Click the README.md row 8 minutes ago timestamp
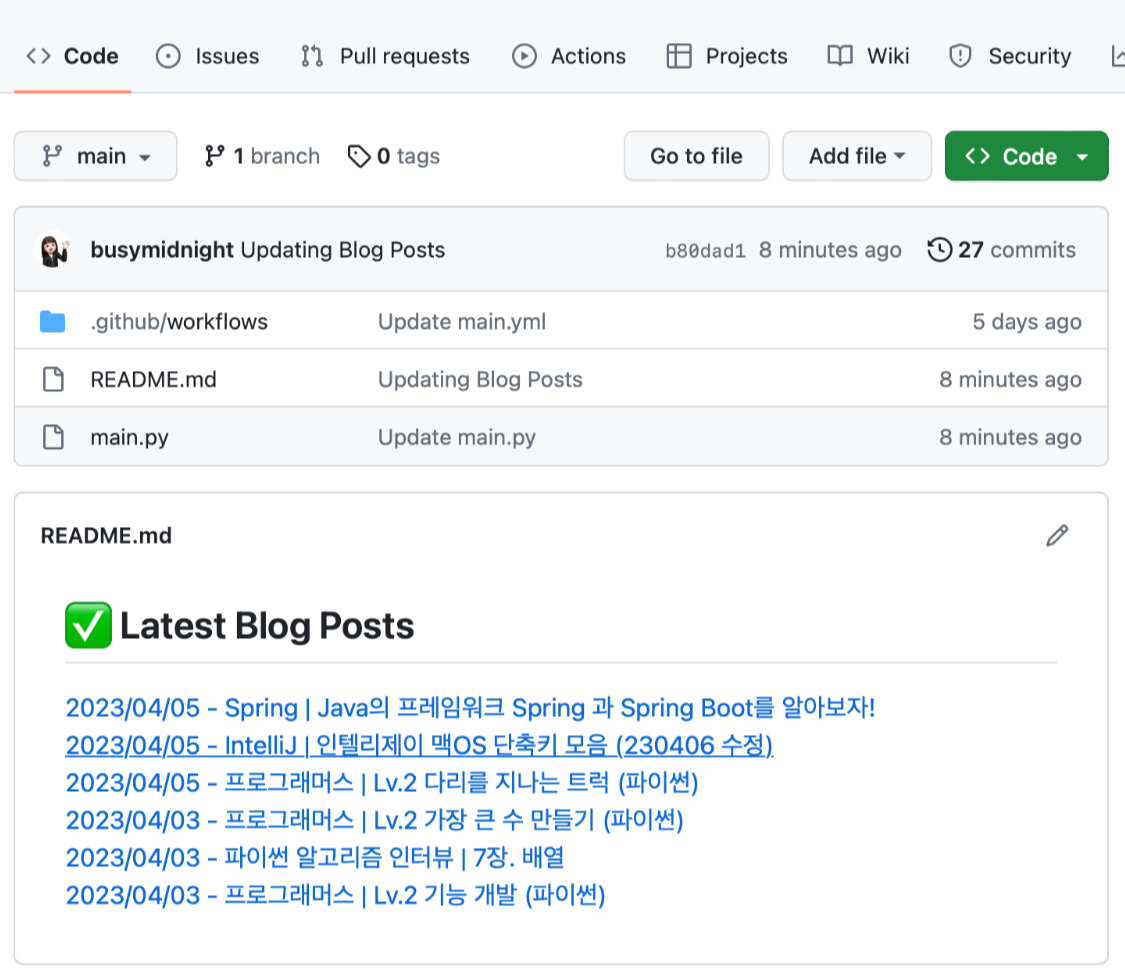 click(1010, 379)
